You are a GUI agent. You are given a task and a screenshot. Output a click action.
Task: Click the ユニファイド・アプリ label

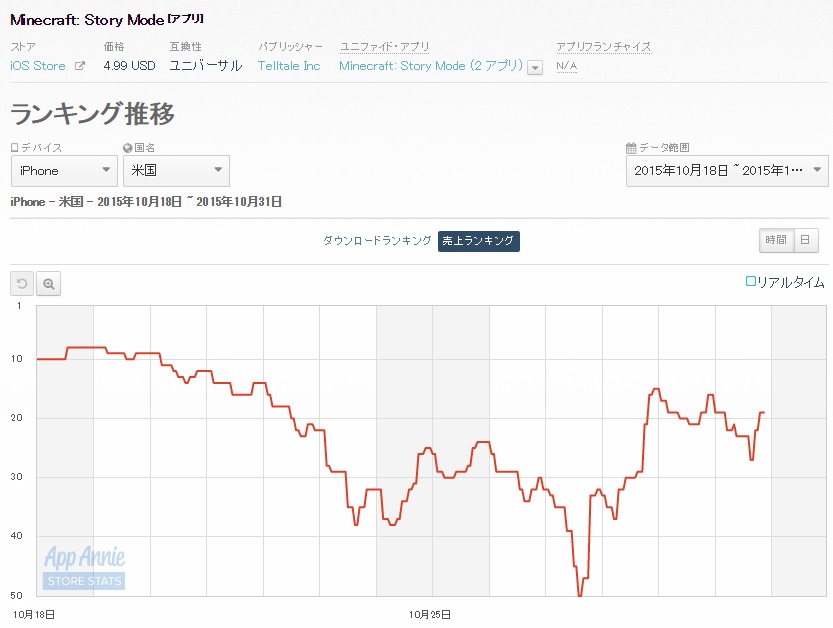[x=385, y=47]
